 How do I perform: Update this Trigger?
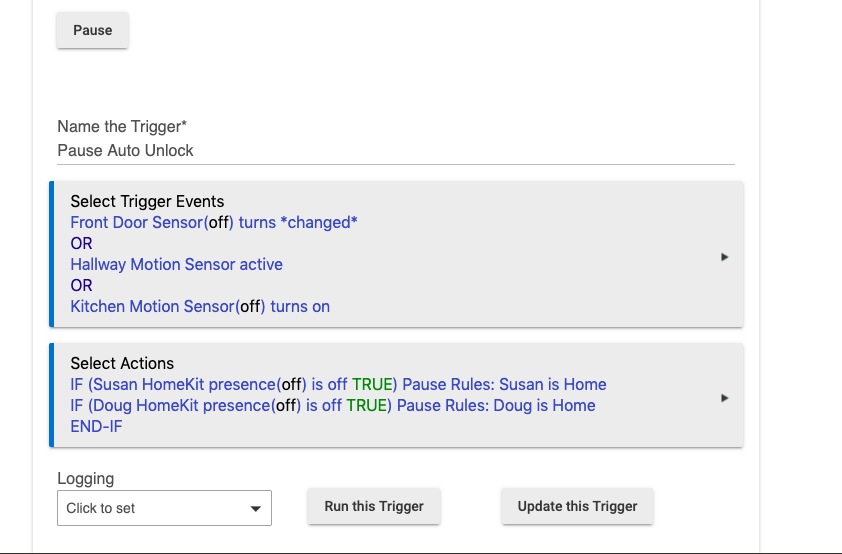click(577, 506)
